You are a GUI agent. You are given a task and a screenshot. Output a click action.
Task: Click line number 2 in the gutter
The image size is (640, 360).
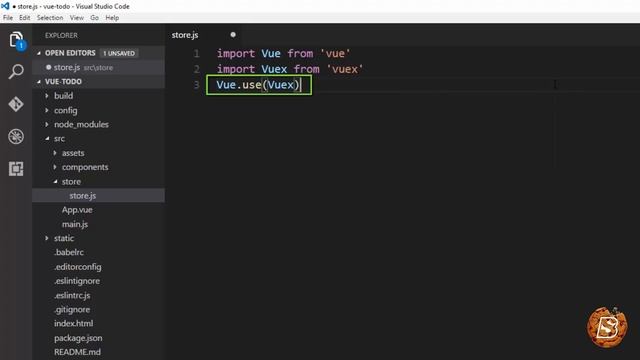coord(197,69)
